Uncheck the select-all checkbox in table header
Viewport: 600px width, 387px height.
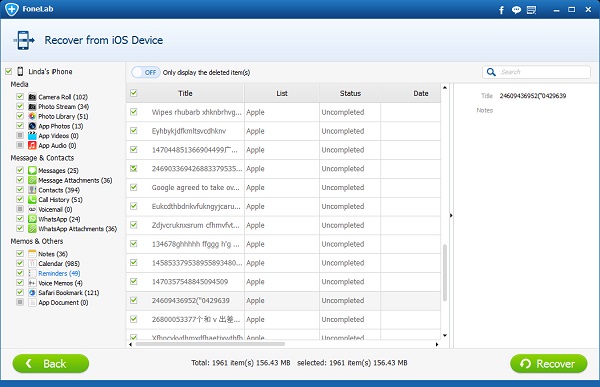(x=134, y=93)
